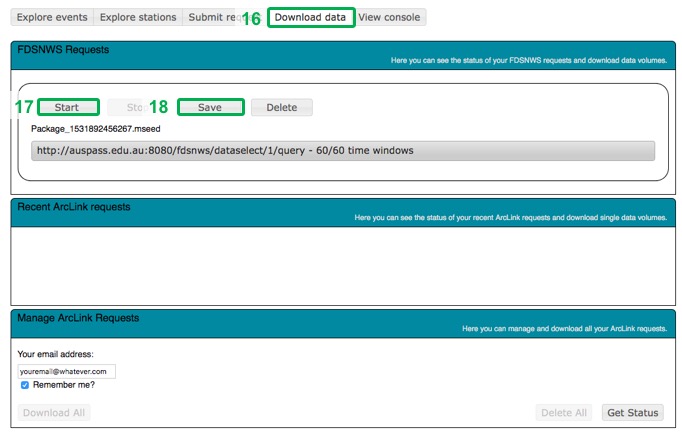Switch to the Explore stations tab
This screenshot has width=682, height=434.
[138, 17]
